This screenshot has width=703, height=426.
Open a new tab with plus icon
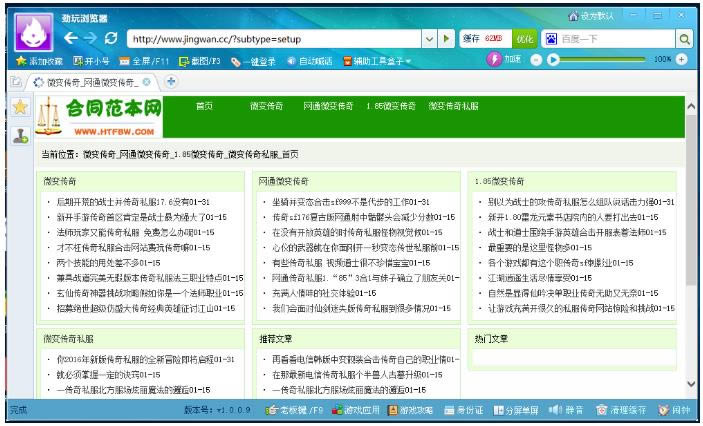tap(171, 81)
